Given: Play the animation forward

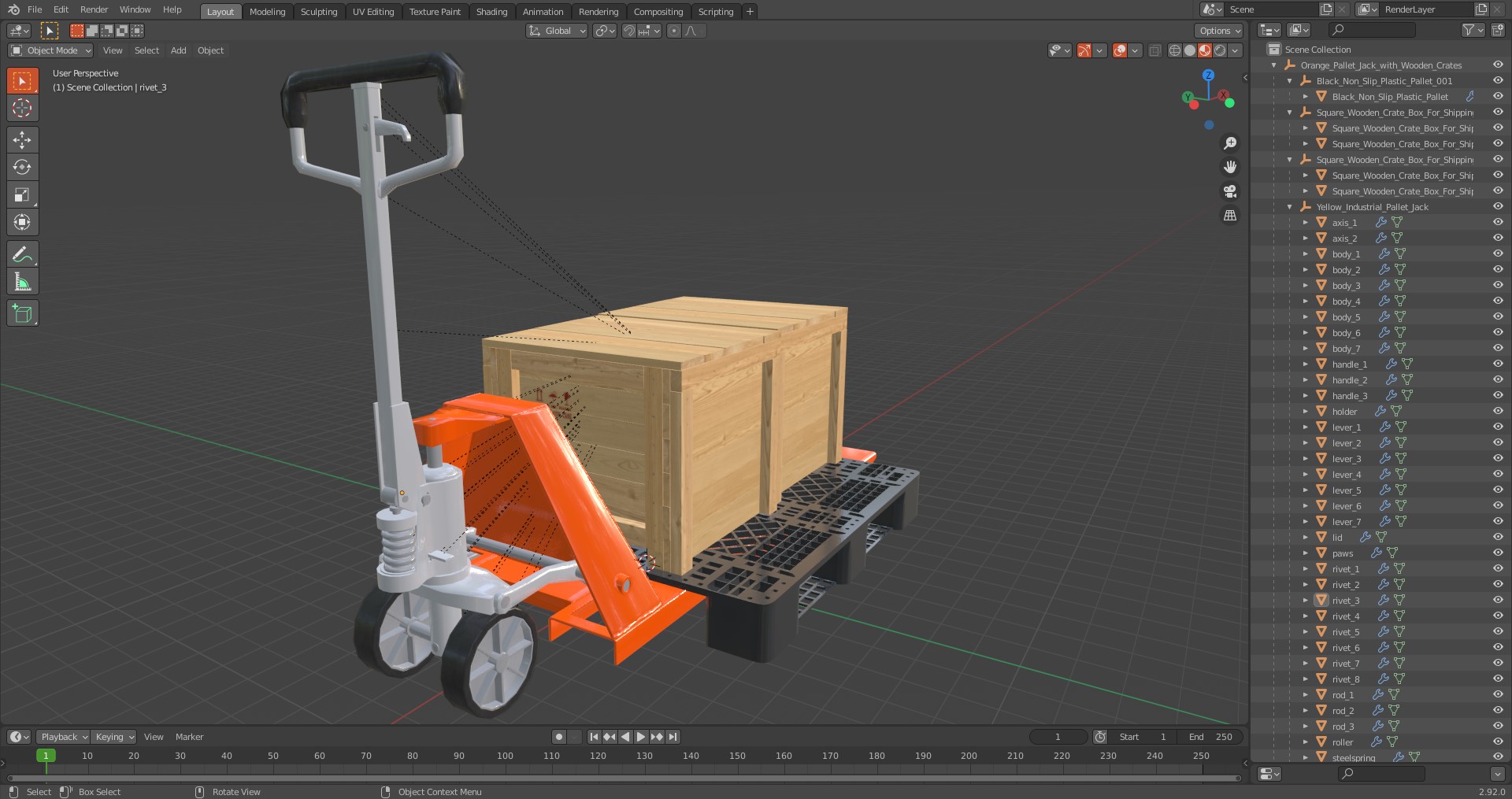Looking at the screenshot, I should pos(641,737).
